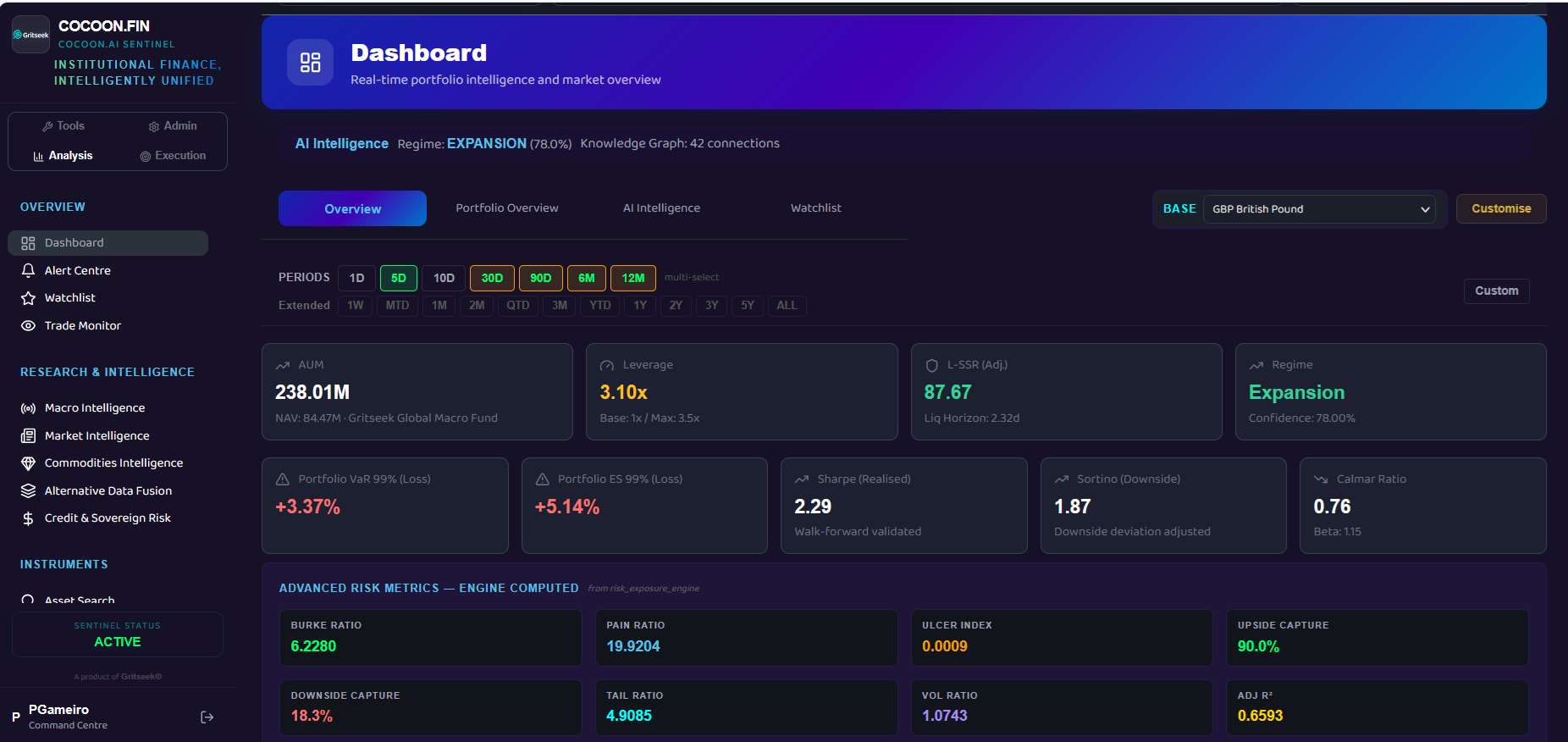This screenshot has width=1568, height=742.
Task: Enable the extended QTD period
Action: click(518, 306)
